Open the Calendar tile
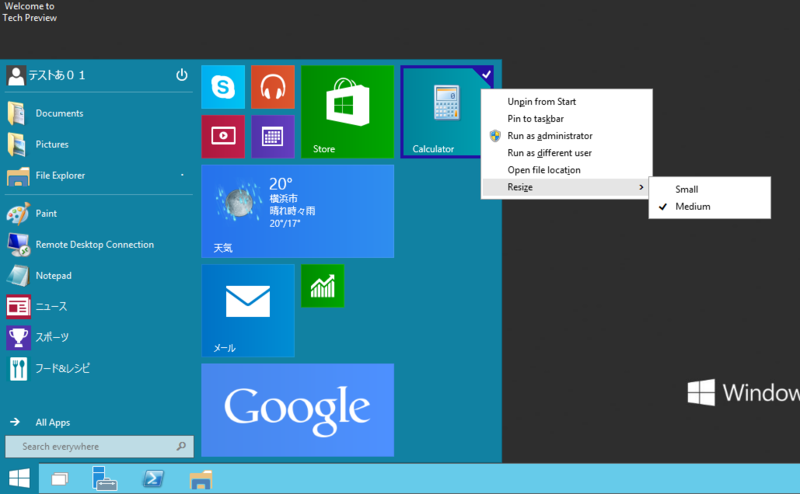This screenshot has height=494, width=800. (273, 136)
